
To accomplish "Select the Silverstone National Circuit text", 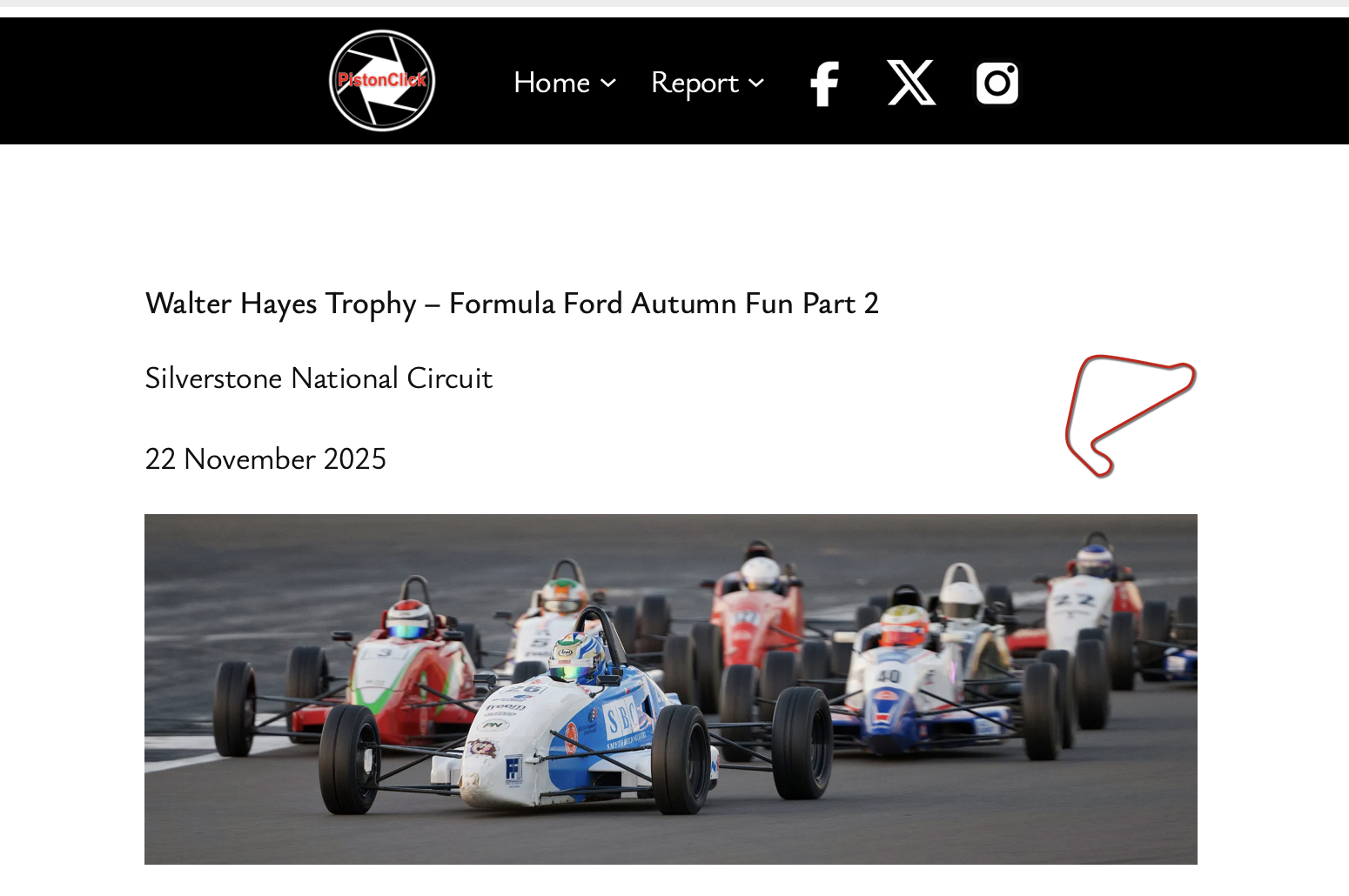I will [319, 378].
